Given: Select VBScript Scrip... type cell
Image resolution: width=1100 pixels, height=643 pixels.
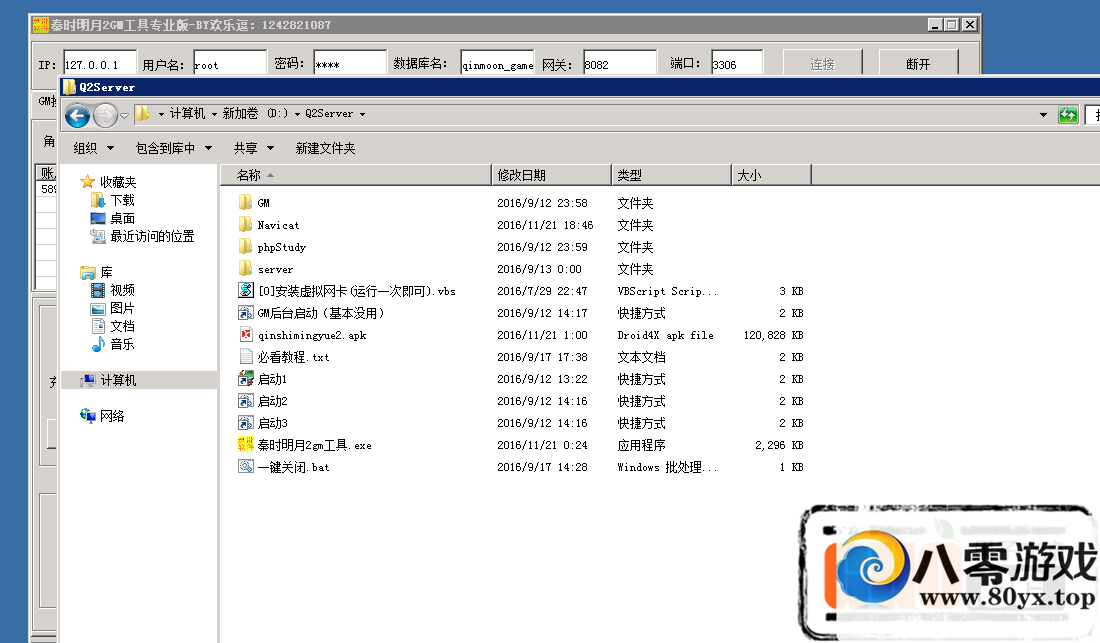Looking at the screenshot, I should (x=666, y=291).
